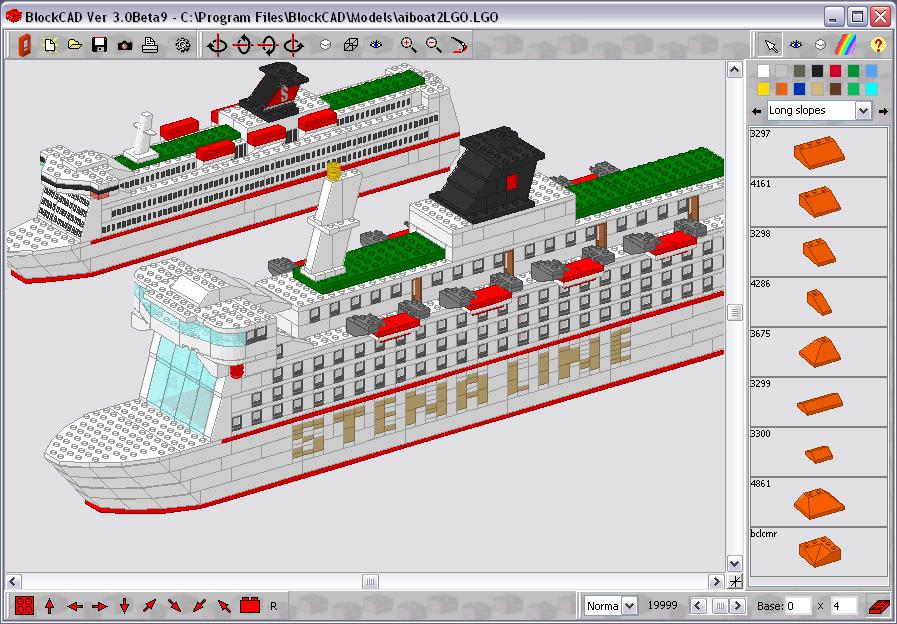Move the brick with the right arrow
The height and width of the screenshot is (624, 897).
(x=100, y=606)
